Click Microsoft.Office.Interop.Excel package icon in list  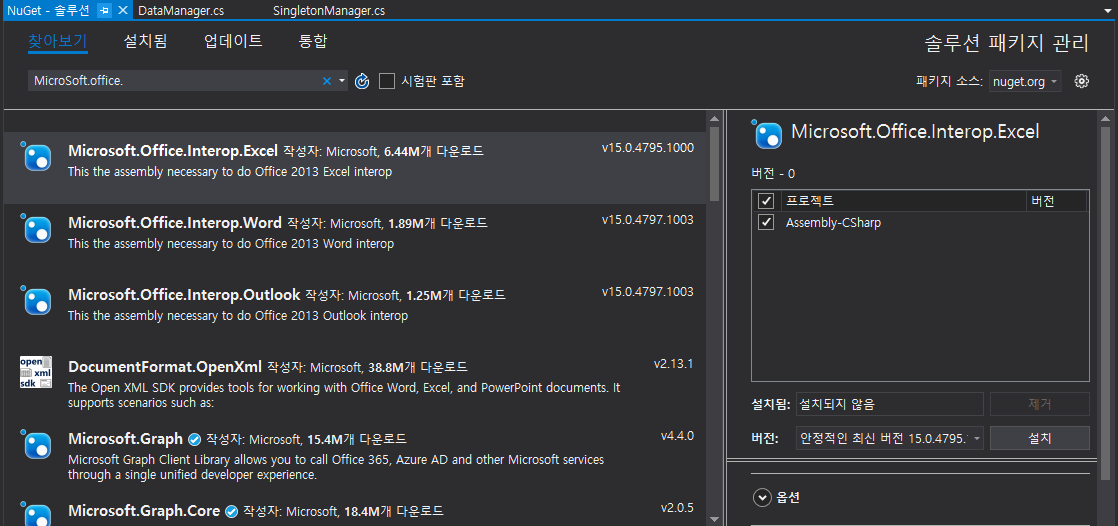click(37, 157)
